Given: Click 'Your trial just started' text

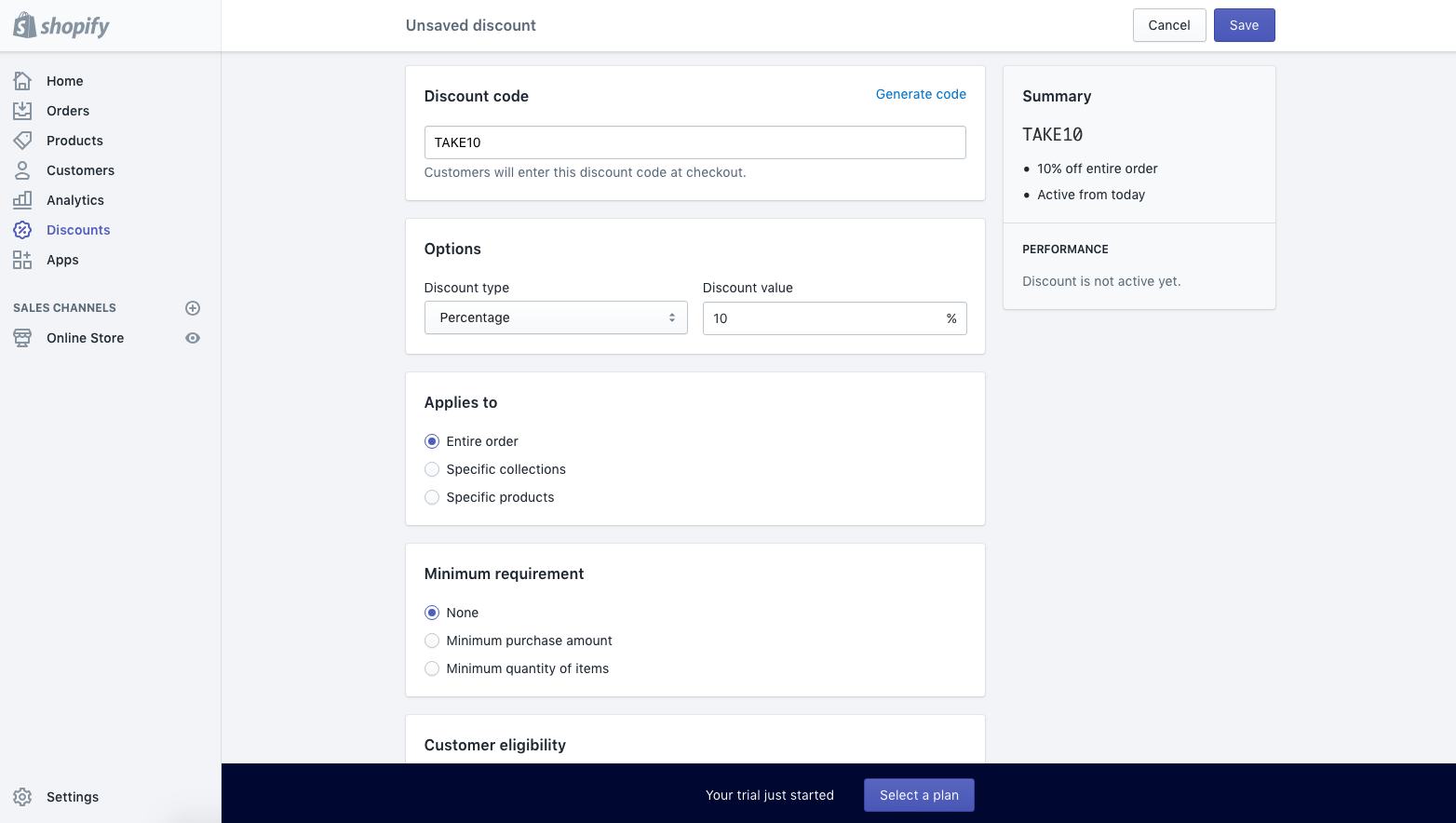Looking at the screenshot, I should (x=770, y=795).
